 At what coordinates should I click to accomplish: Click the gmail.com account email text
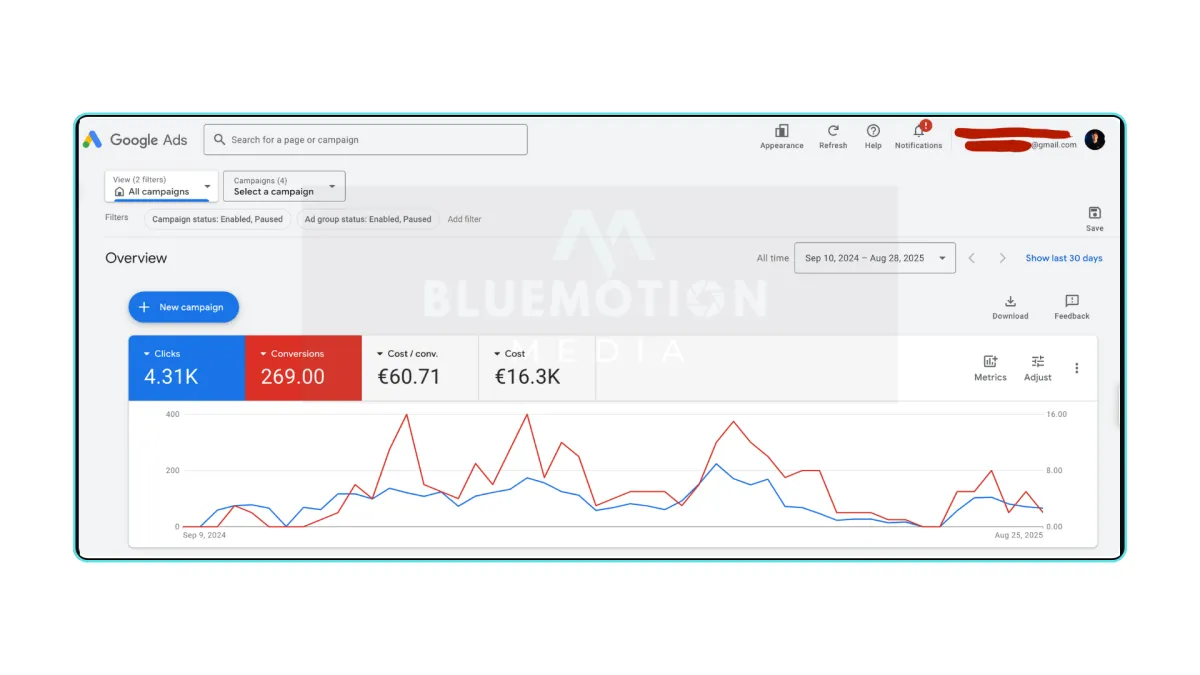(1054, 145)
